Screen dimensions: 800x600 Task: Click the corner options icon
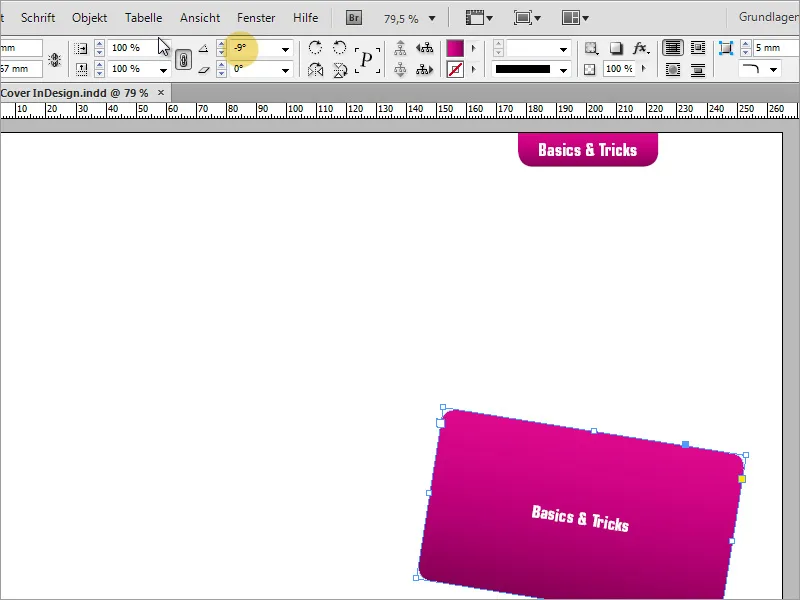pos(725,48)
